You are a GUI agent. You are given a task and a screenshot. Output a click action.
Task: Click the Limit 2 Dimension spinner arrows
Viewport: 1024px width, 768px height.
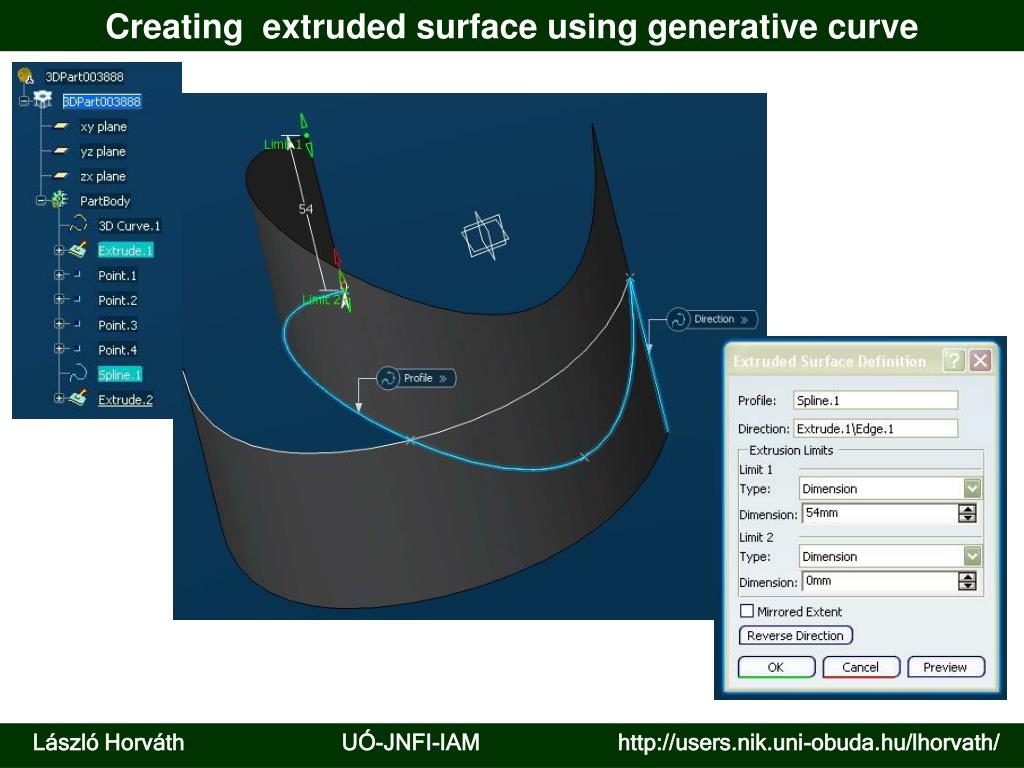pos(967,581)
